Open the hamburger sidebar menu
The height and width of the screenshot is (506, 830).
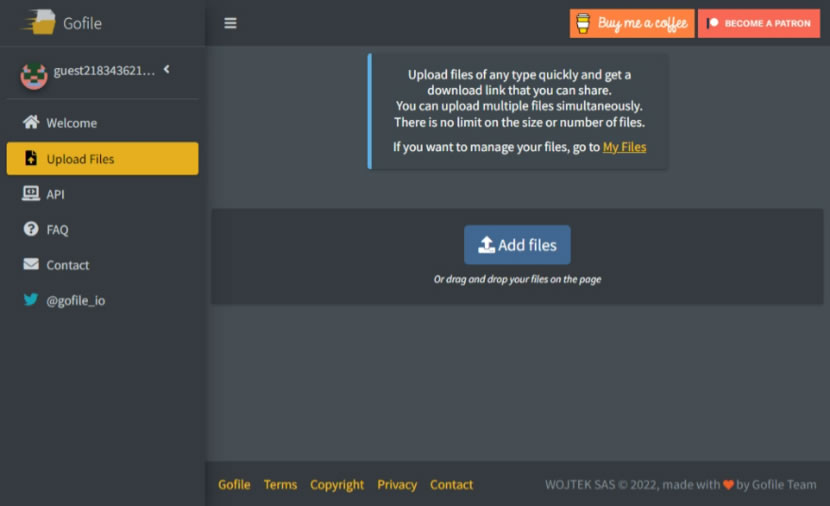[x=230, y=23]
